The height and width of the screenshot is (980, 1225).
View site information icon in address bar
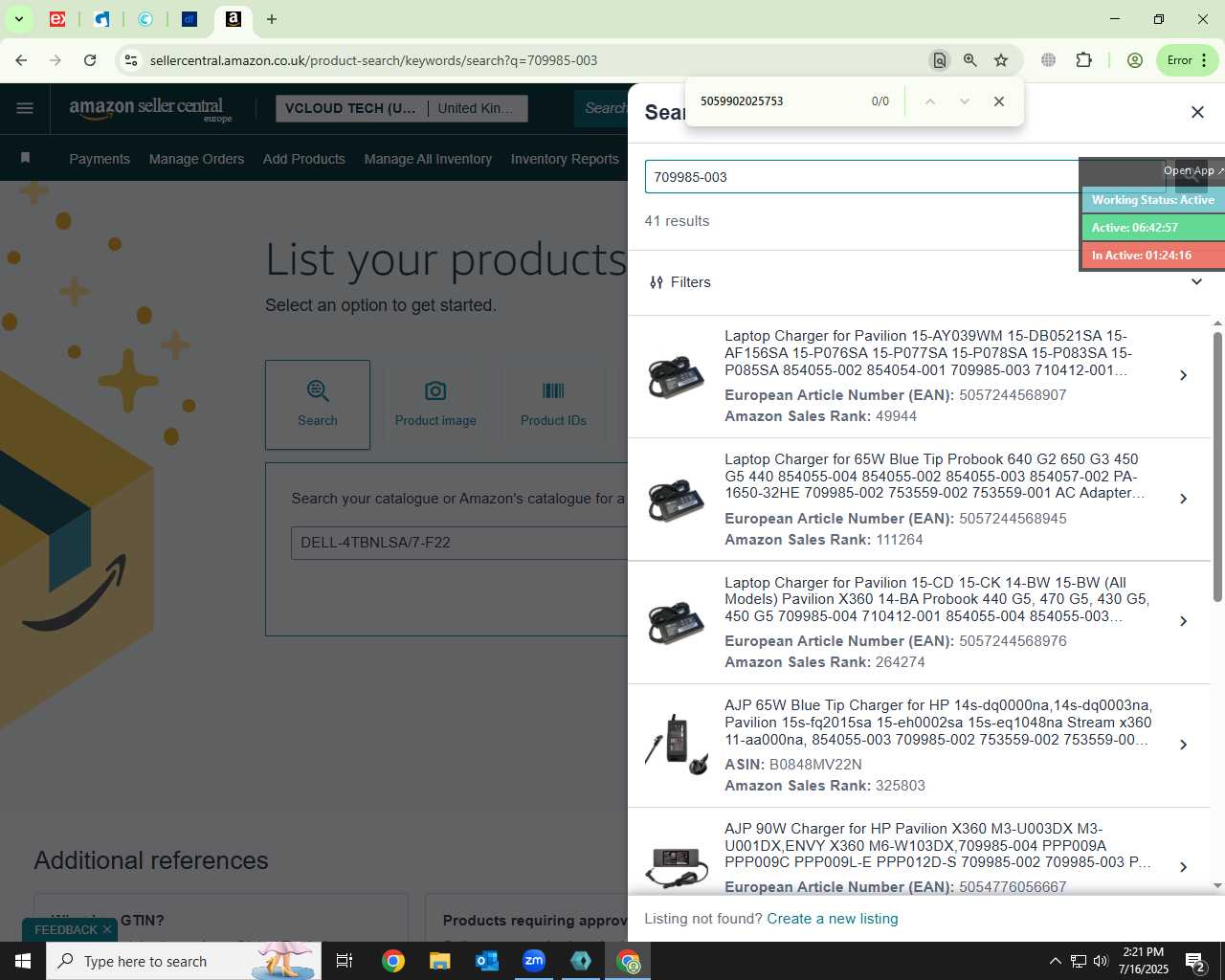click(x=131, y=60)
